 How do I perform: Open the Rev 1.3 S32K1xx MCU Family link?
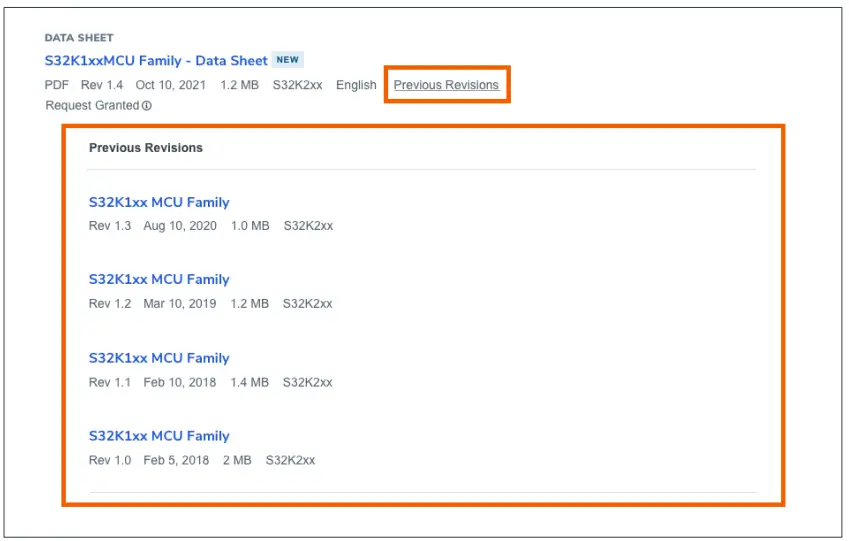(x=159, y=202)
